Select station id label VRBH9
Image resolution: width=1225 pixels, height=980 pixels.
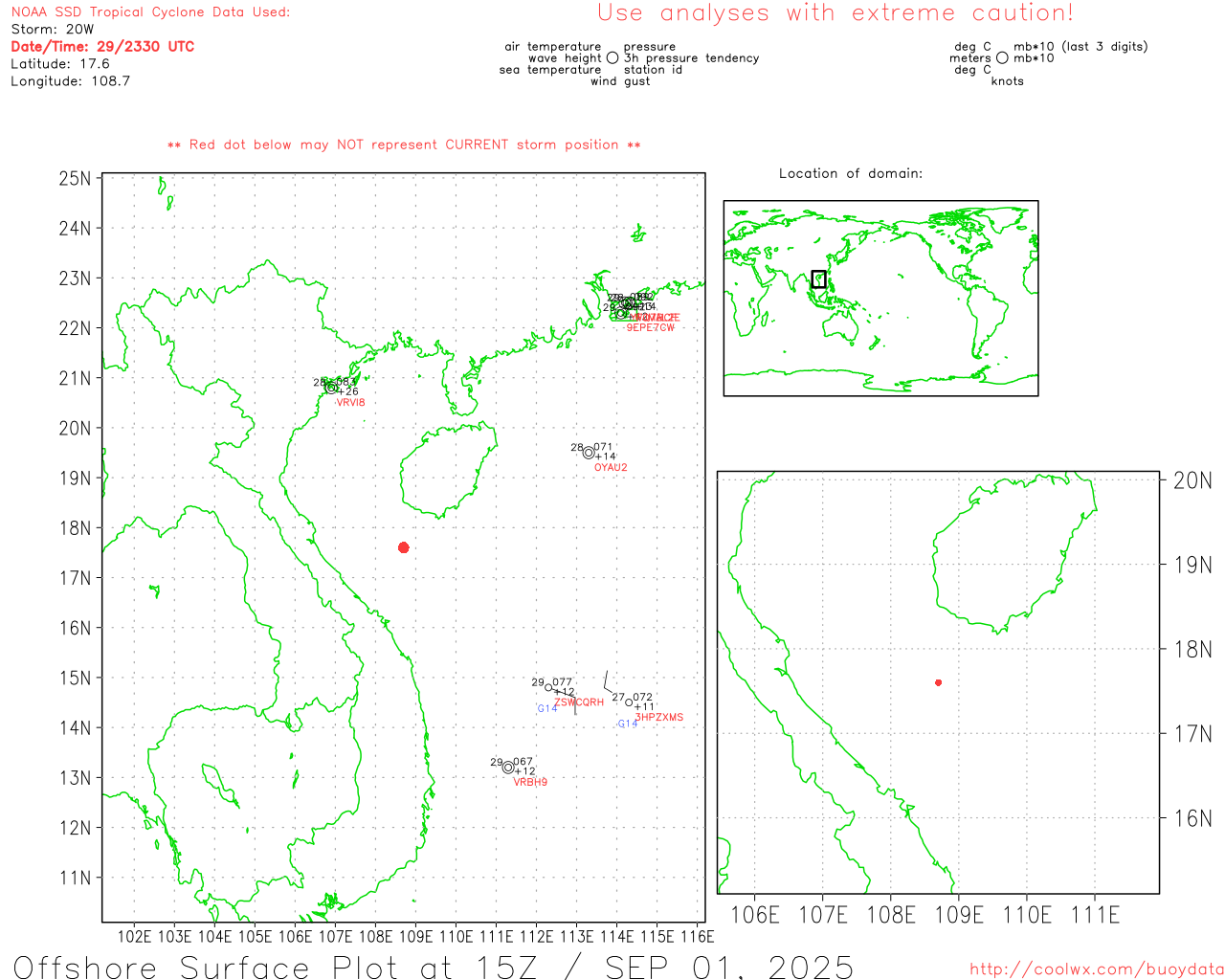(x=530, y=783)
